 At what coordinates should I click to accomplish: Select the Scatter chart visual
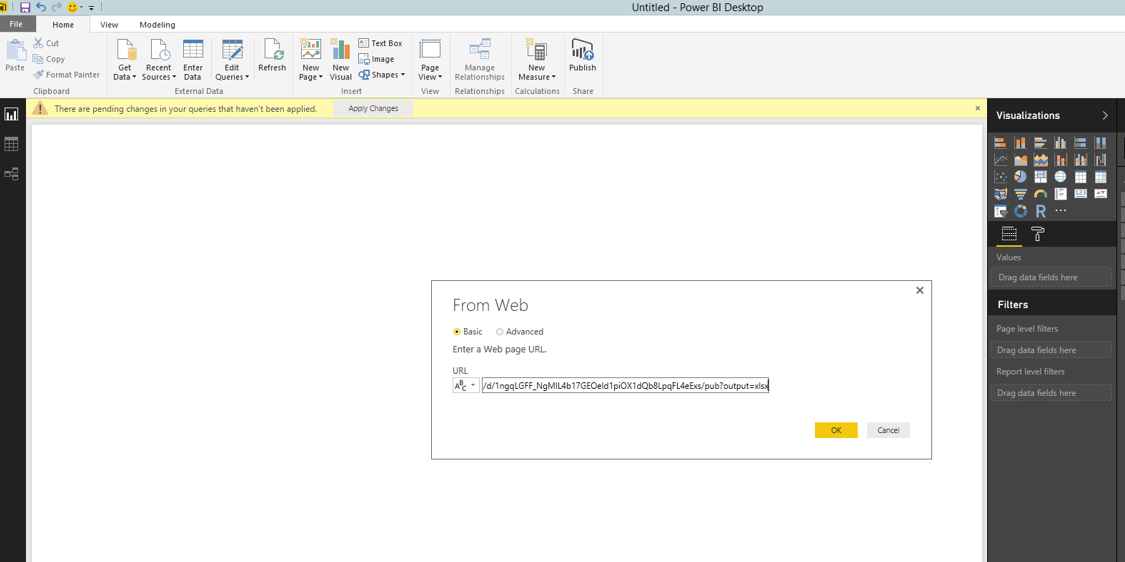coord(1000,177)
